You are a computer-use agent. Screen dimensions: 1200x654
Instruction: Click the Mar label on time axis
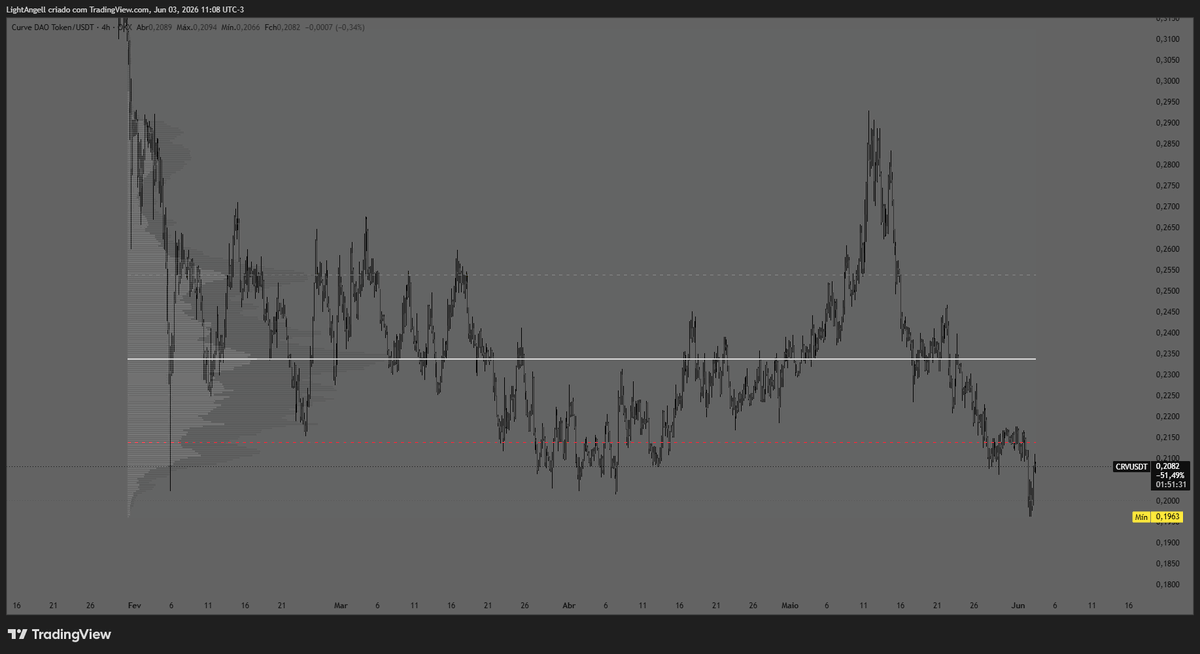341,605
